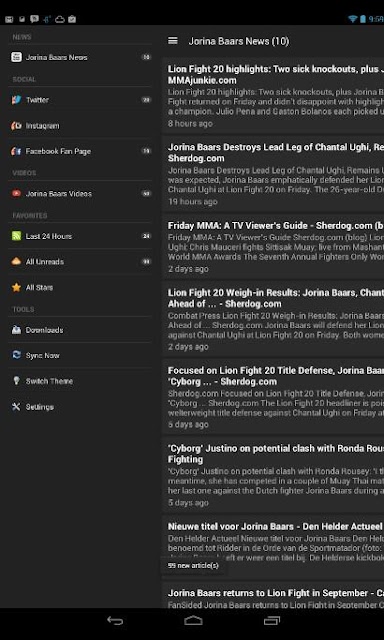Screen dimensions: 384x640
Task: Toggle Switch Theme option
Action: pyautogui.click(x=80, y=381)
